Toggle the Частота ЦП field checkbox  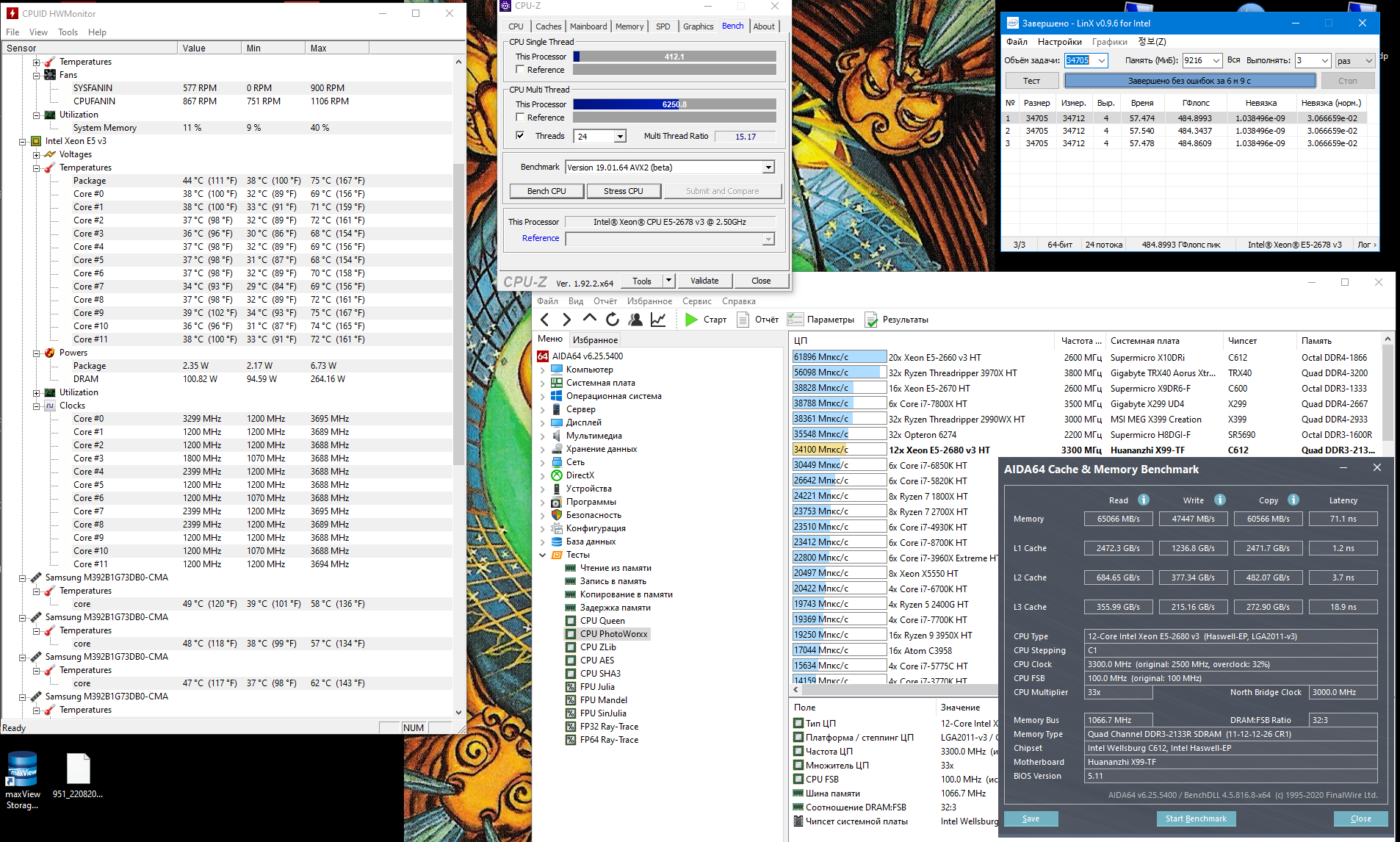click(798, 752)
